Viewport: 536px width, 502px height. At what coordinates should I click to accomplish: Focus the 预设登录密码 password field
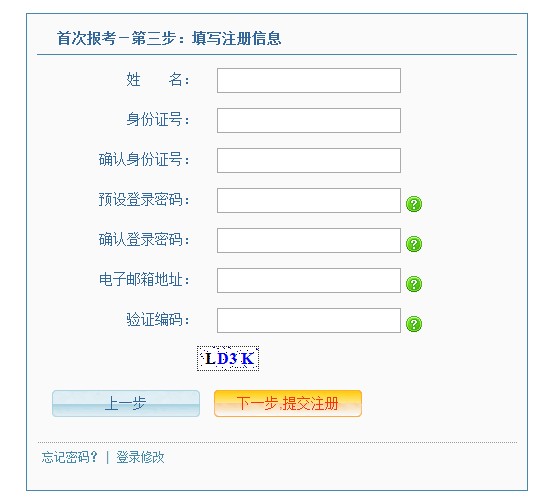(309, 200)
